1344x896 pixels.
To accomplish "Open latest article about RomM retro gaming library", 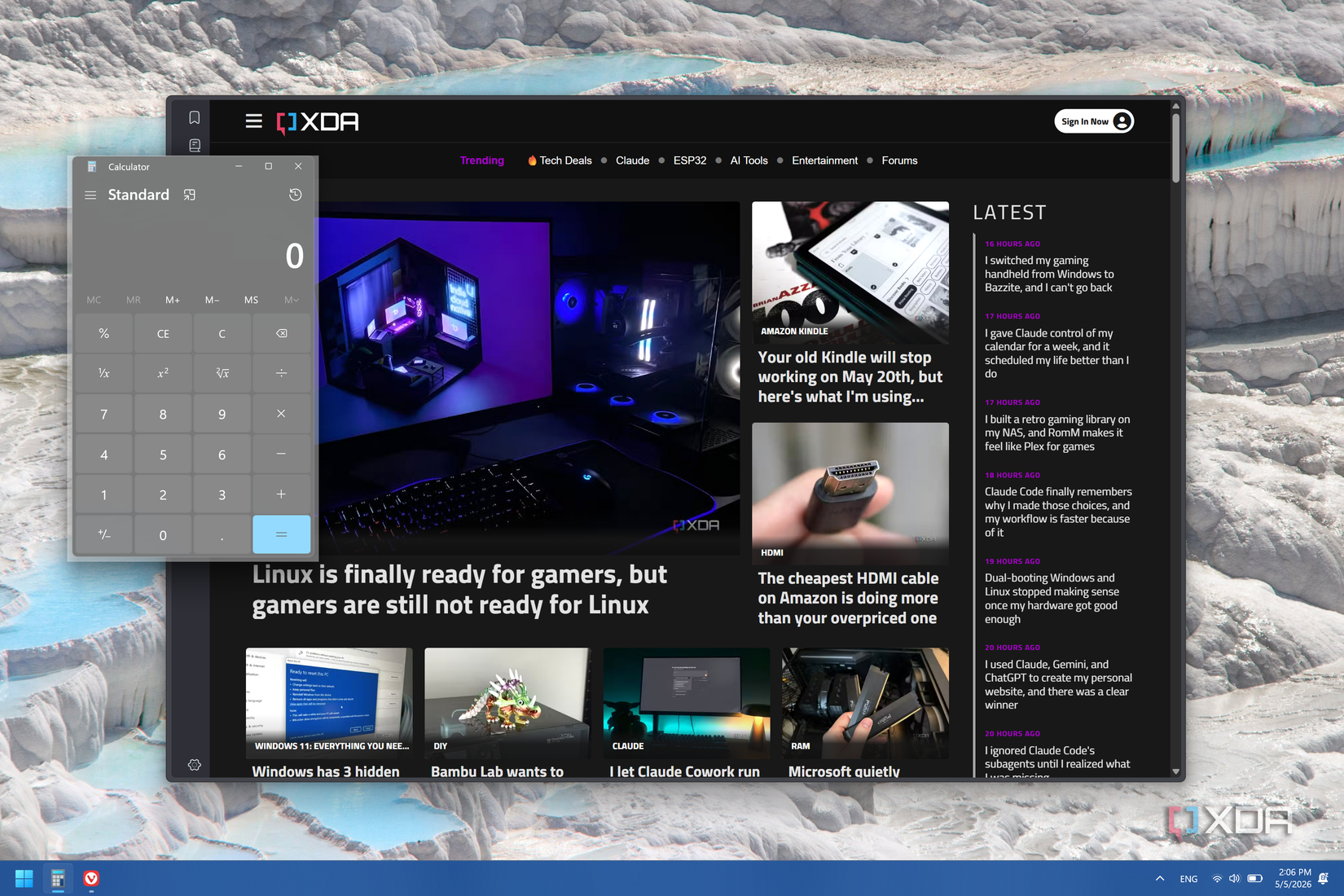I will pyautogui.click(x=1057, y=433).
